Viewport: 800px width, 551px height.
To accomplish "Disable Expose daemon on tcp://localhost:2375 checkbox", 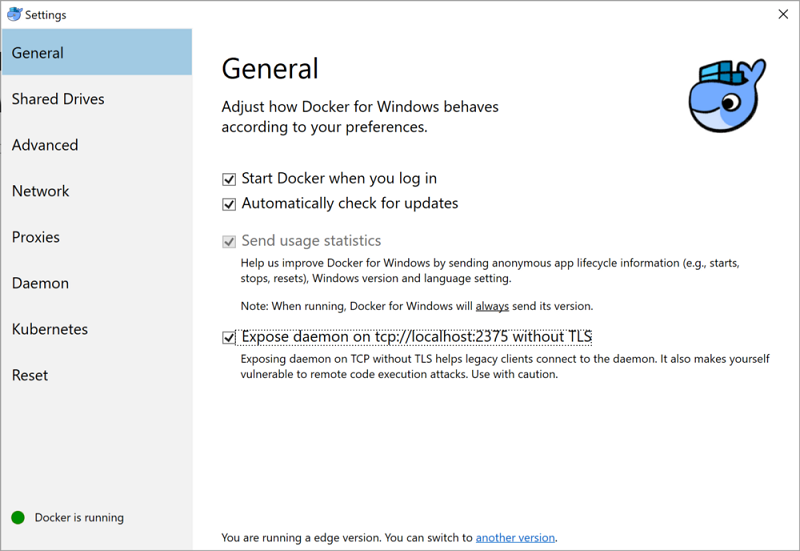I will point(229,337).
